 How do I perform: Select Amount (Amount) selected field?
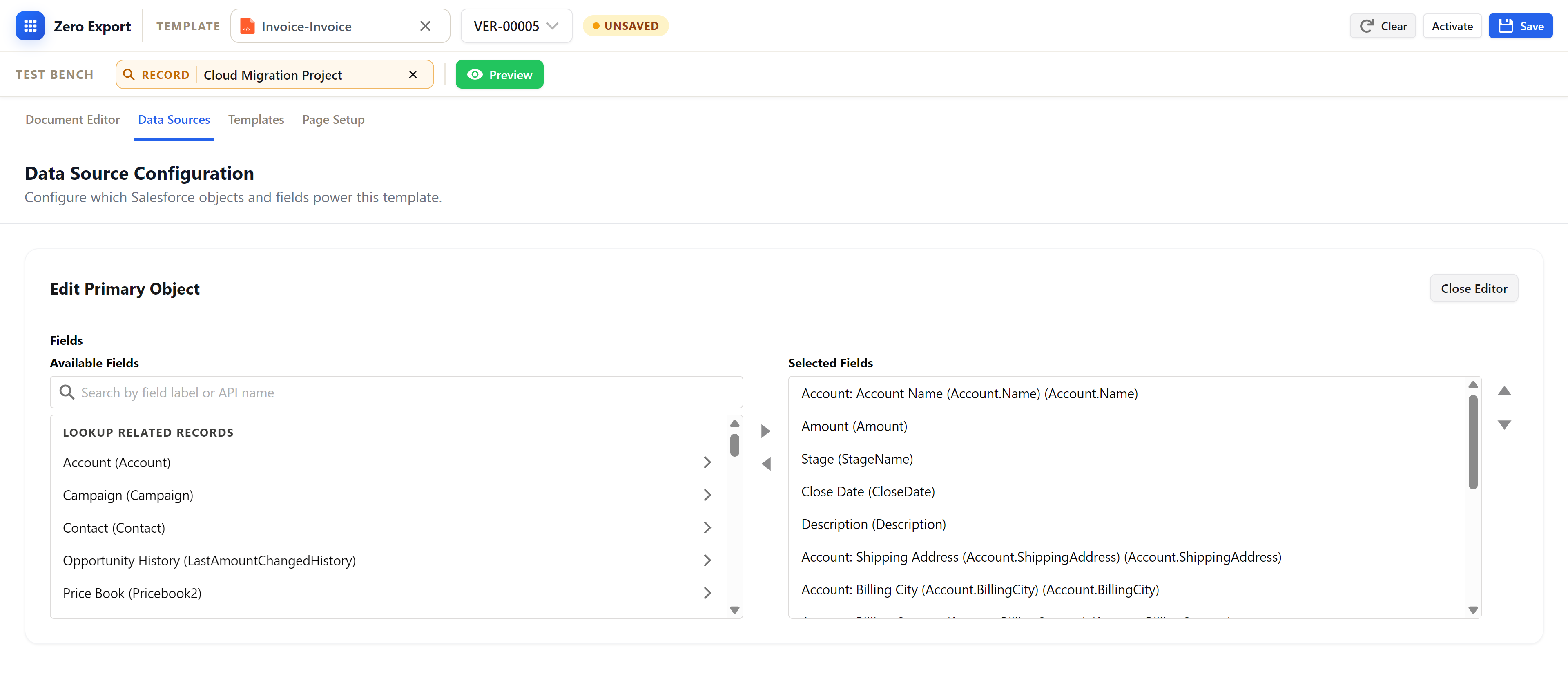click(1127, 427)
